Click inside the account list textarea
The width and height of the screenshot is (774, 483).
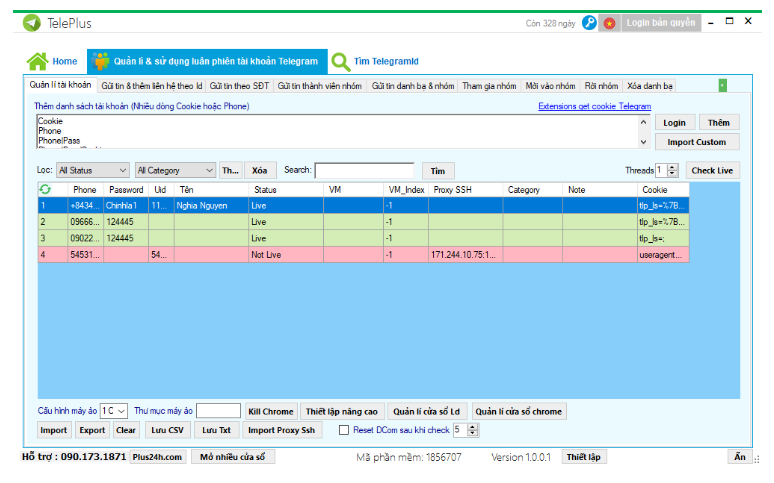click(x=338, y=131)
